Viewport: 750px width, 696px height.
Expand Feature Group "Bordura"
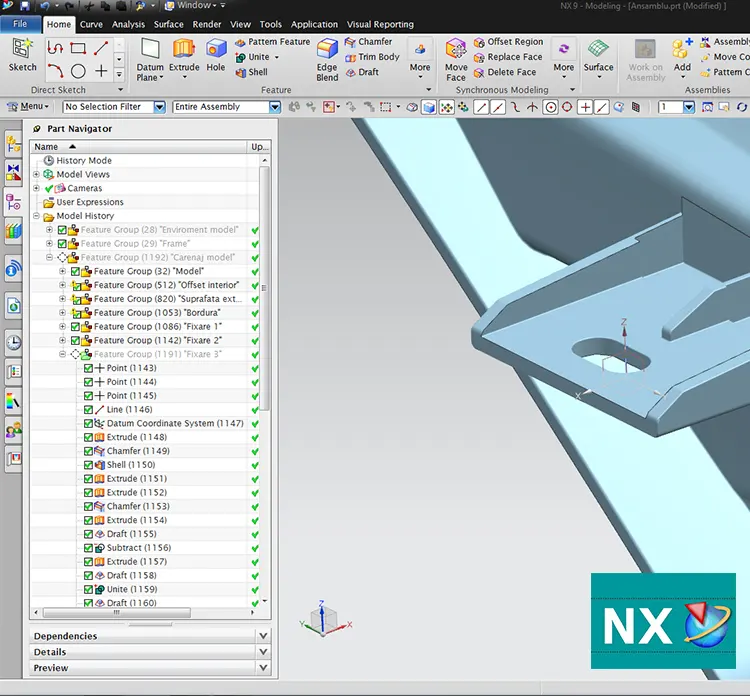(62, 313)
